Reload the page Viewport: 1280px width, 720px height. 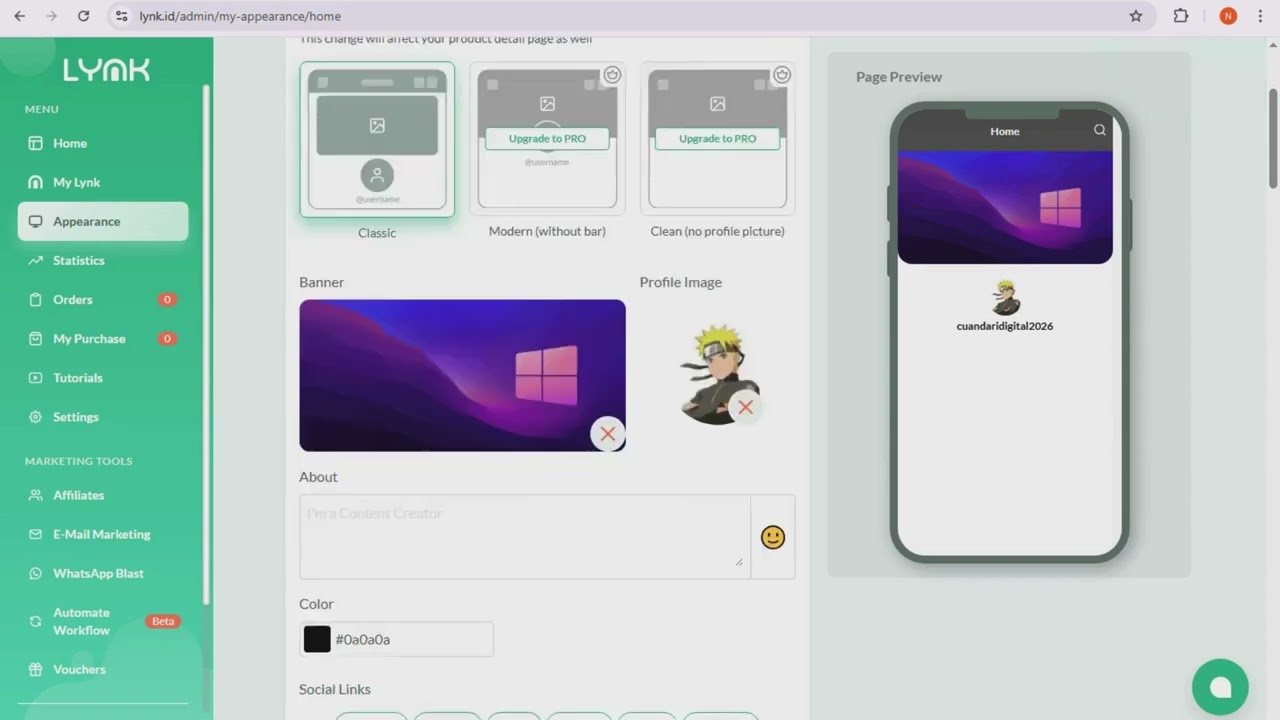[83, 16]
